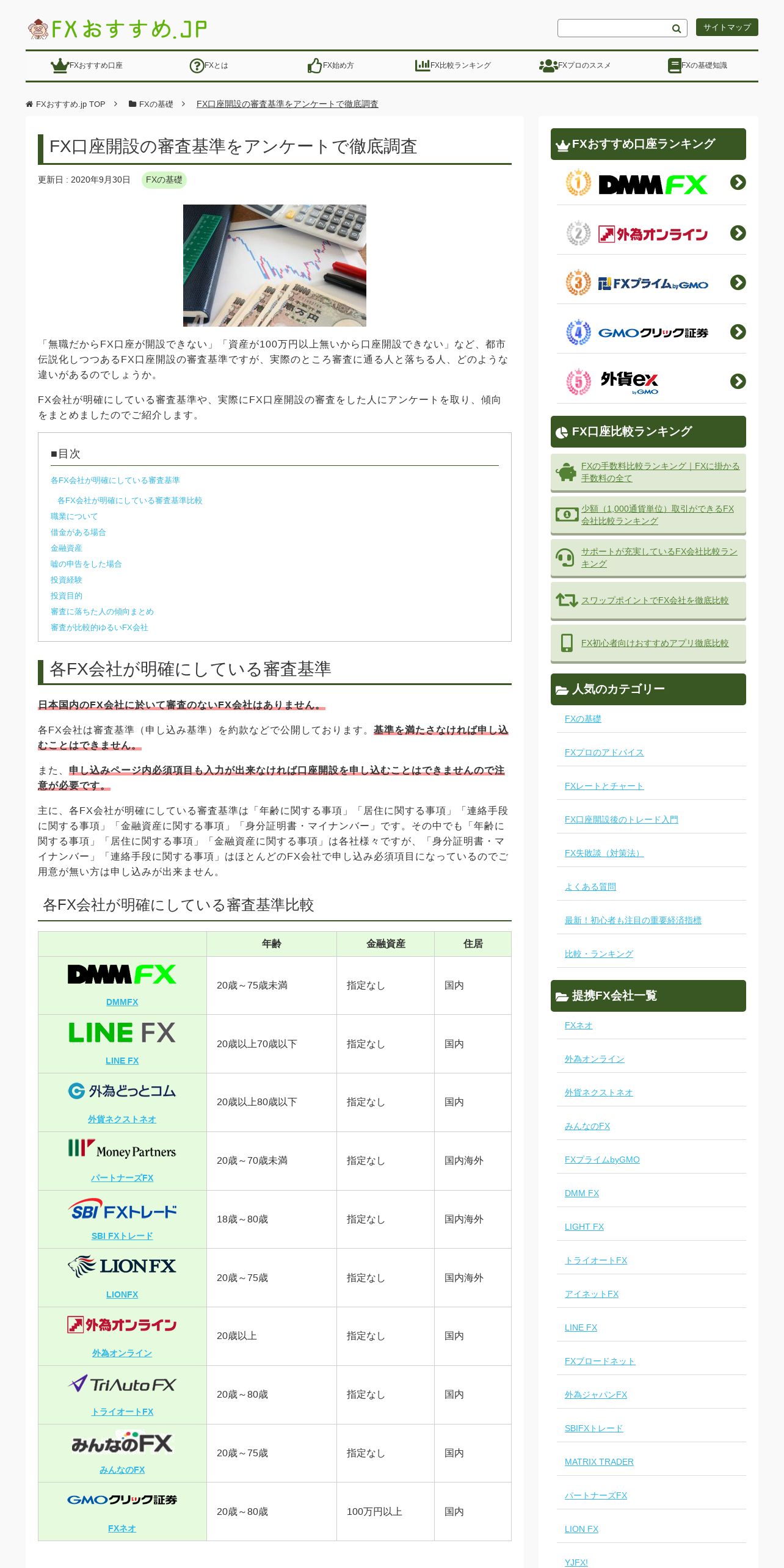
Task: Open the FXとは menu item
Action: (x=209, y=65)
